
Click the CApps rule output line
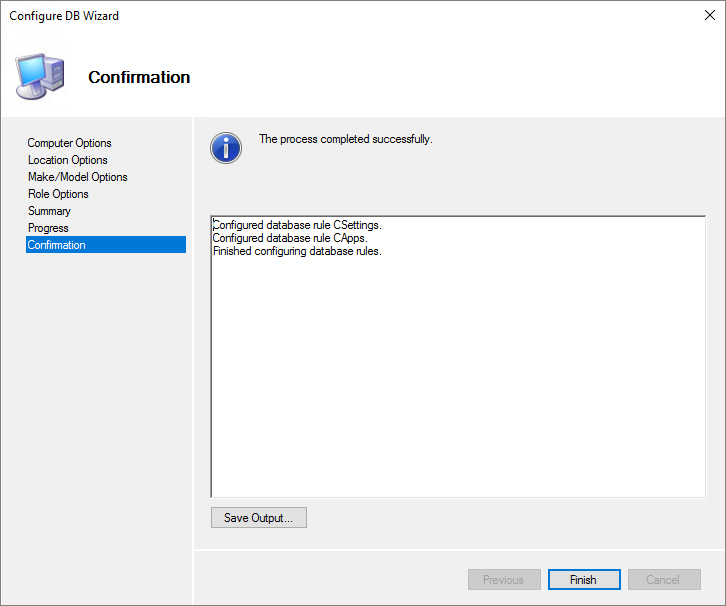point(290,238)
